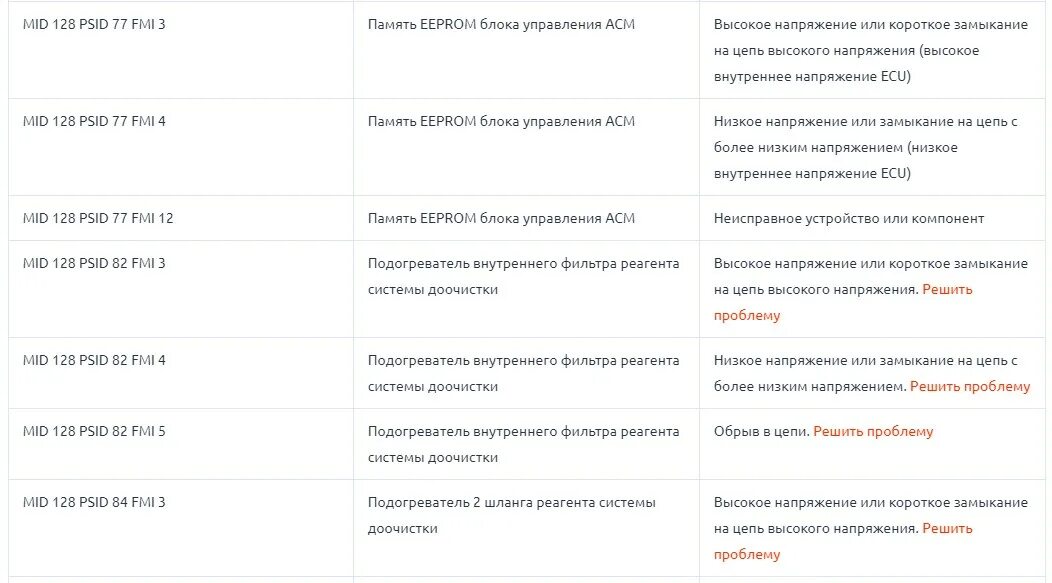Click 'Обрыв в цепи' description text
The width and height of the screenshot is (1052, 583).
pyautogui.click(x=761, y=431)
